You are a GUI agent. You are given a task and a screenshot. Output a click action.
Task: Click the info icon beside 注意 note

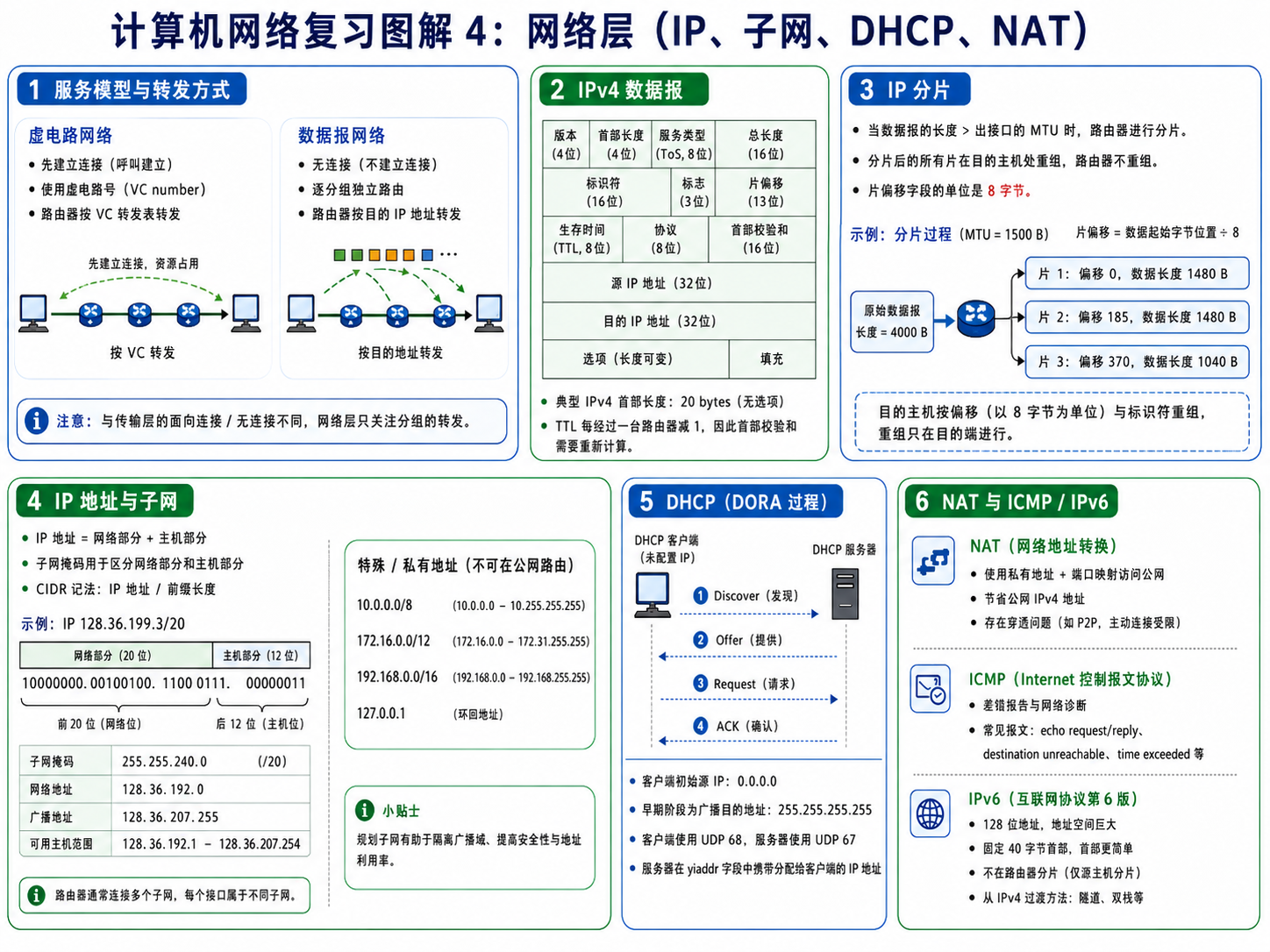pos(36,421)
